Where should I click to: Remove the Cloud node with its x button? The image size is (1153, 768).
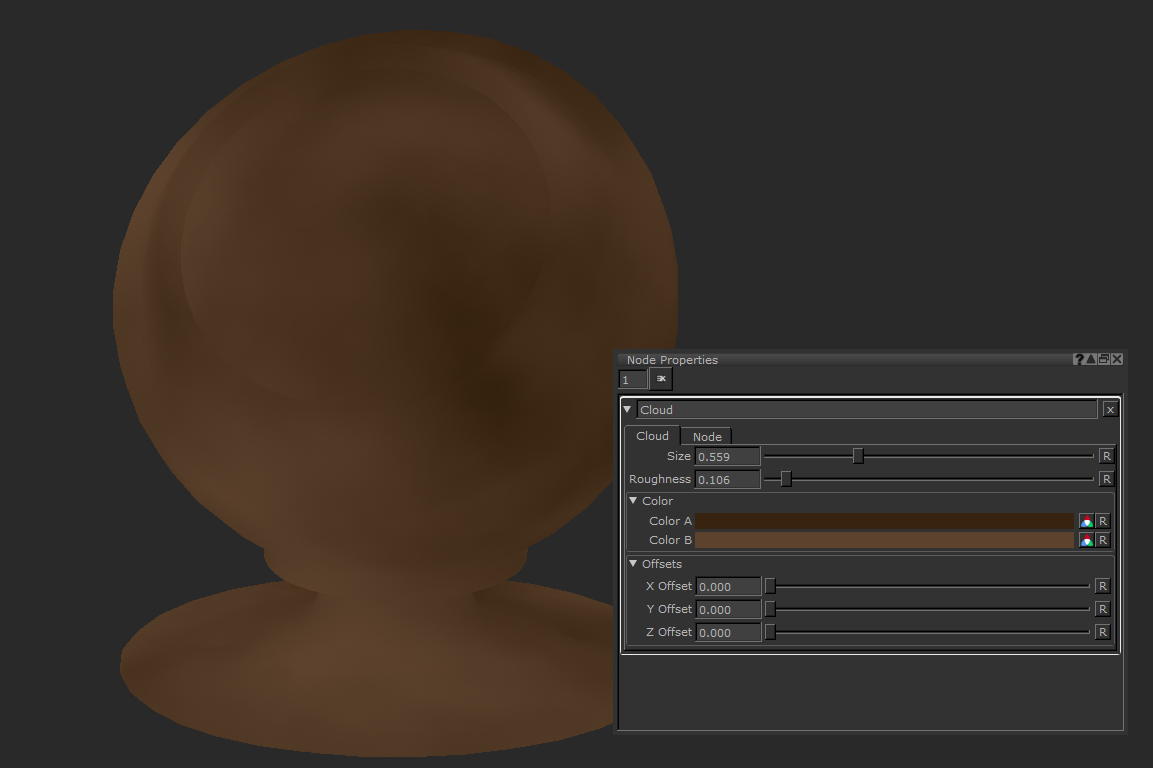coord(1110,409)
